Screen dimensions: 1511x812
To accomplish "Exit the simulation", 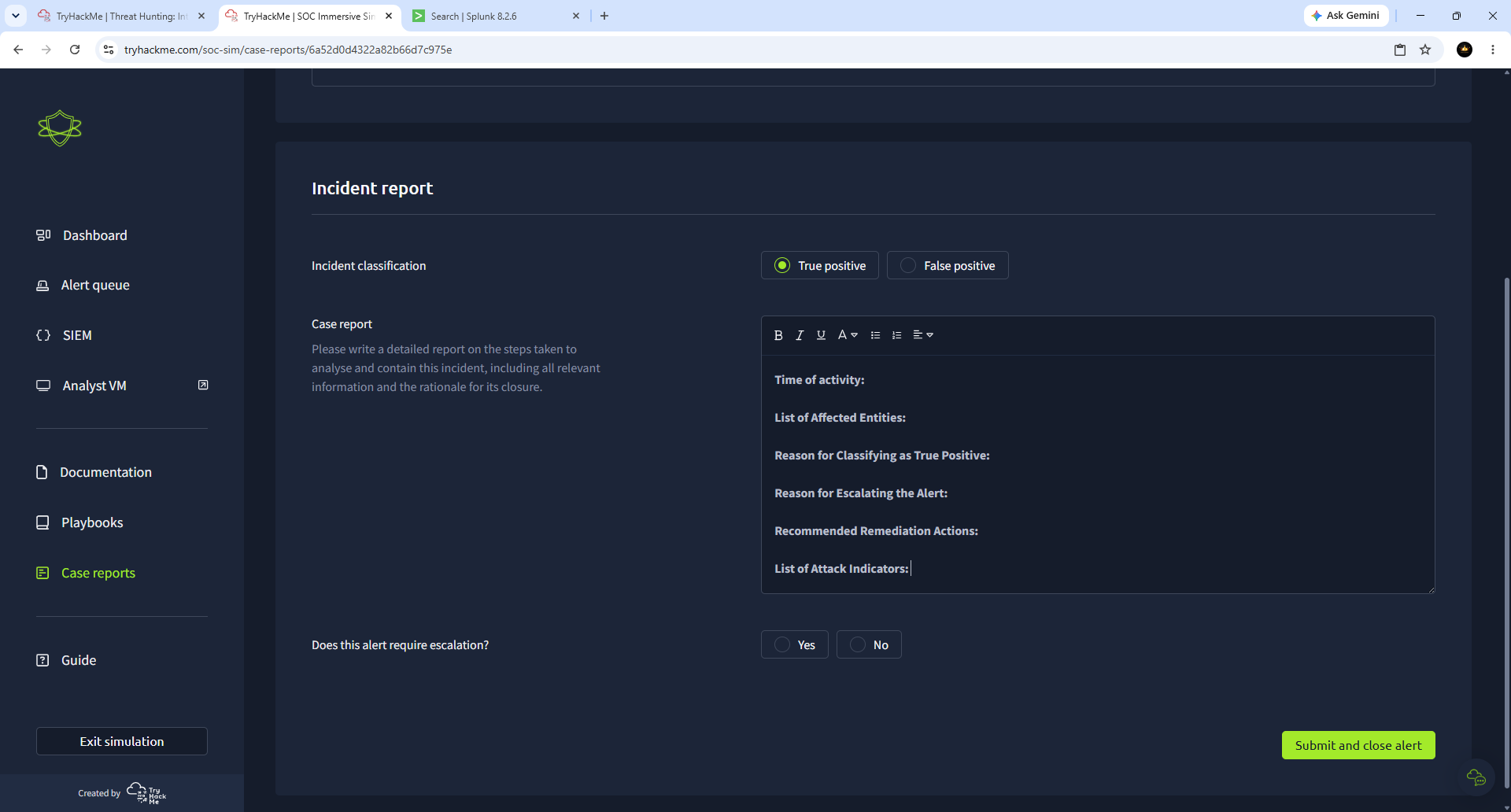I will 122,741.
